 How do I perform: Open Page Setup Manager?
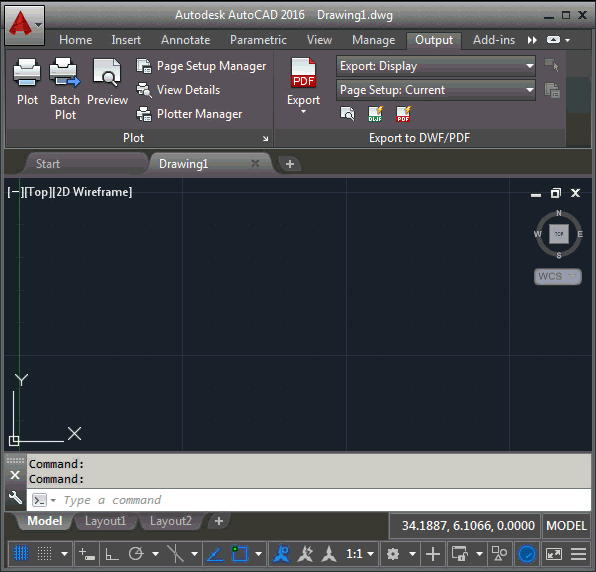[x=201, y=66]
